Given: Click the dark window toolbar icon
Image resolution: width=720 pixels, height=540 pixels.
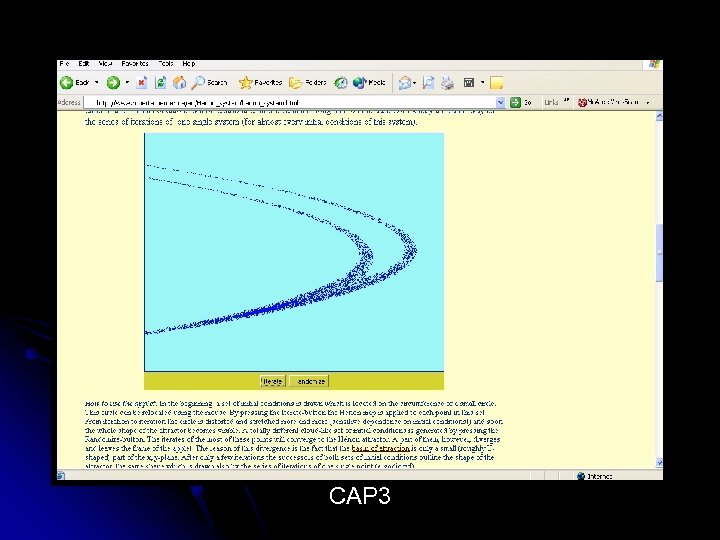Looking at the screenshot, I should (469, 83).
